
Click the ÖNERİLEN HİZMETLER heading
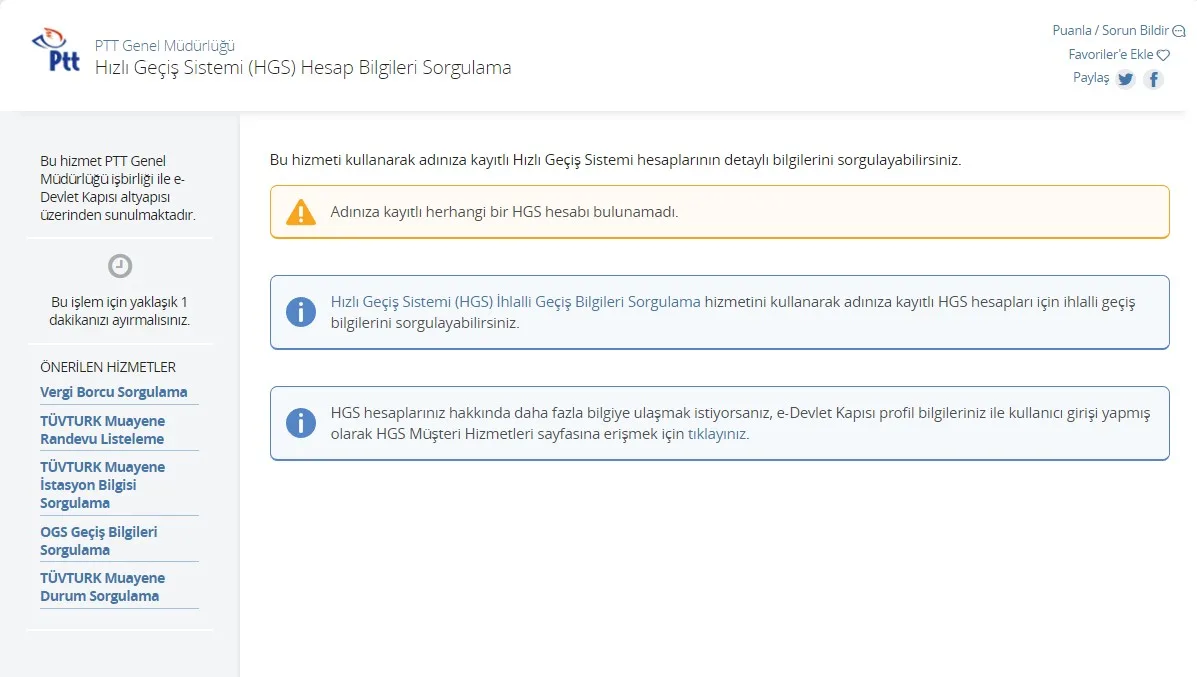pyautogui.click(x=108, y=367)
